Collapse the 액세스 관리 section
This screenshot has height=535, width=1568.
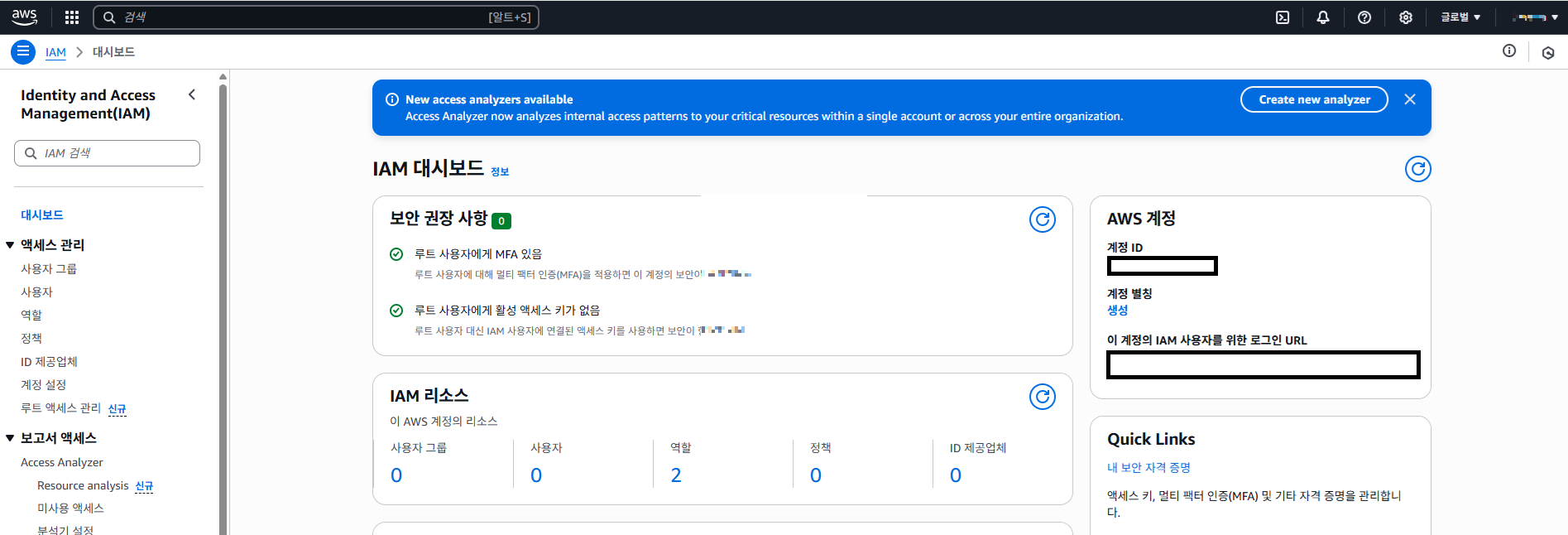(x=10, y=245)
